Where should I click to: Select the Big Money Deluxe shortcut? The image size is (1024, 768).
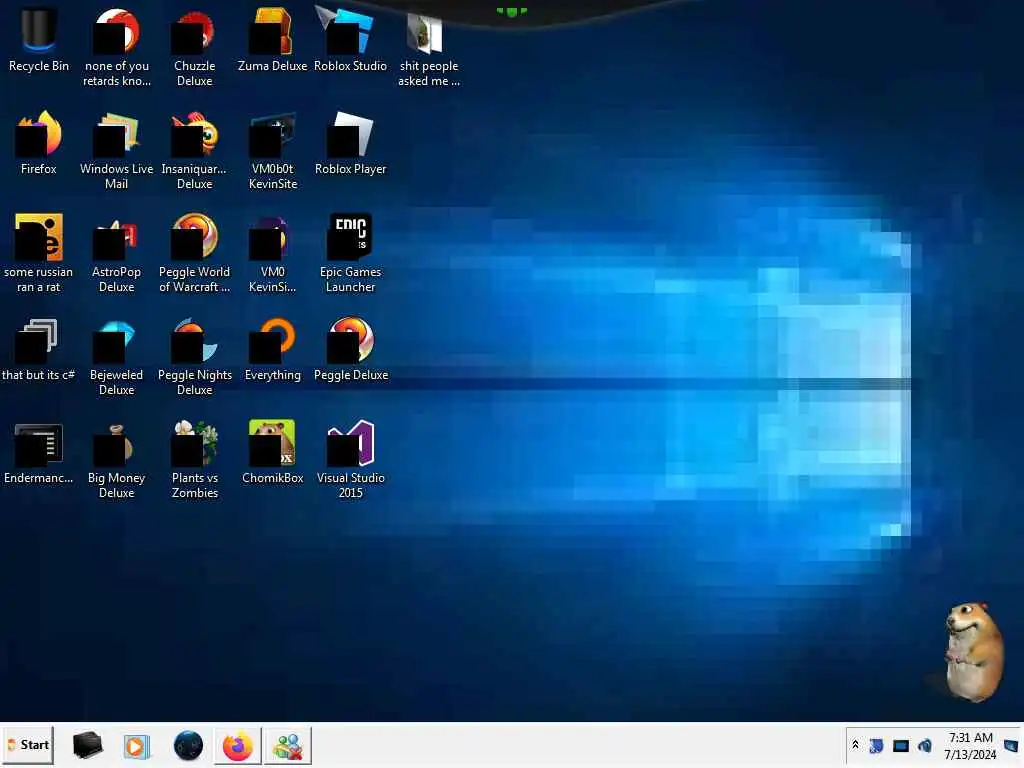point(117,460)
